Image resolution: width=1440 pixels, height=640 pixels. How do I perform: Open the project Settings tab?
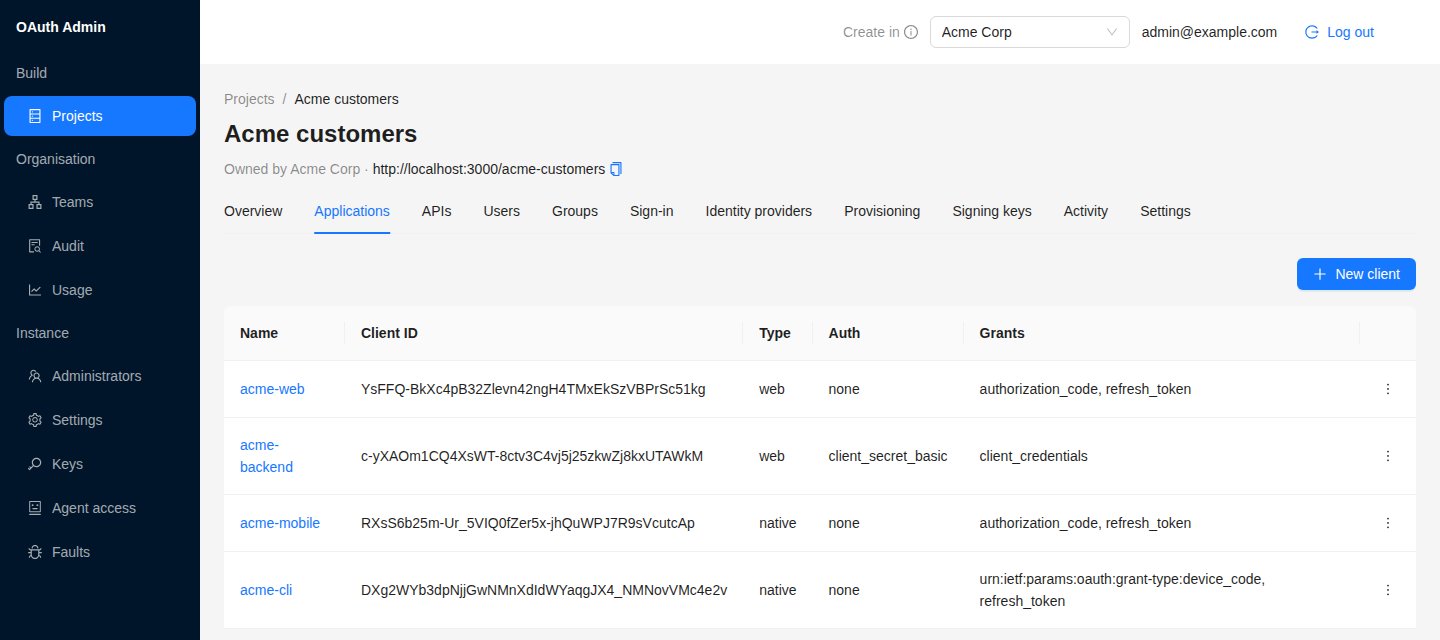(1165, 211)
